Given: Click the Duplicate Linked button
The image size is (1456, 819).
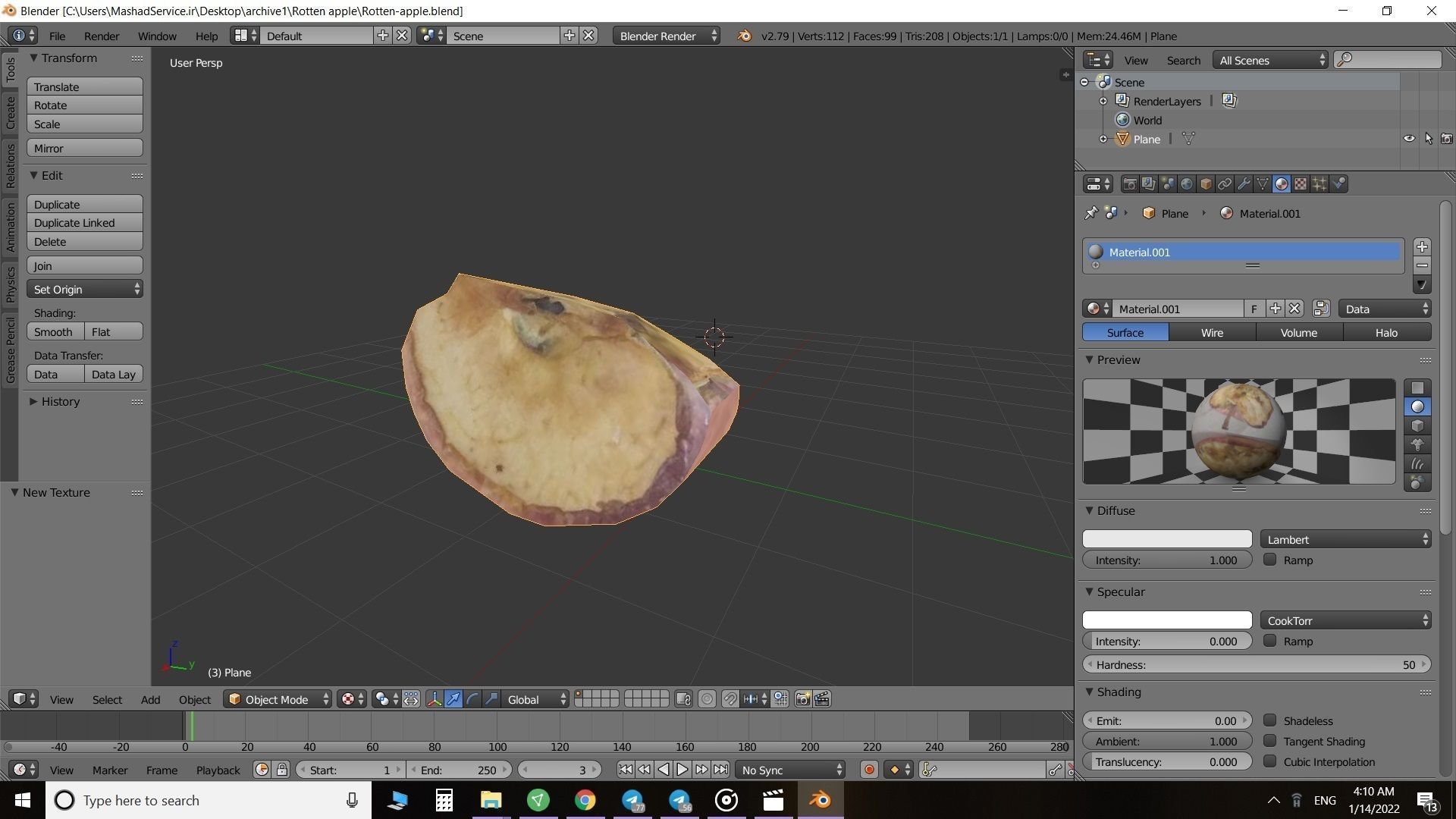Looking at the screenshot, I should [85, 223].
